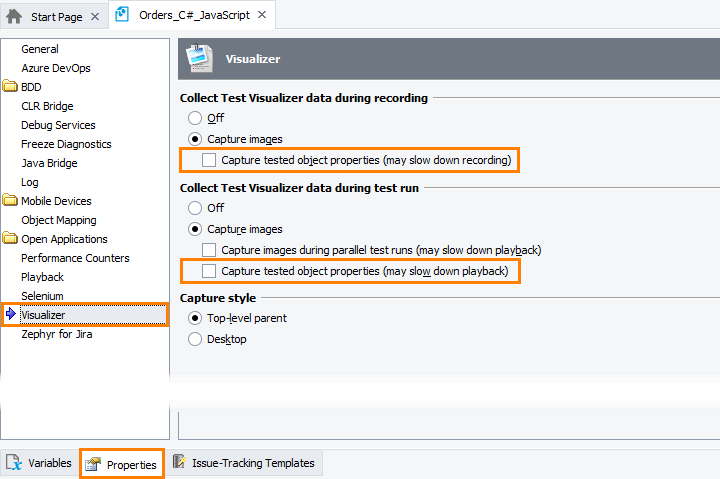Screen dimensions: 720x479
Task: Choose Desktop capture style
Action: click(x=195, y=339)
